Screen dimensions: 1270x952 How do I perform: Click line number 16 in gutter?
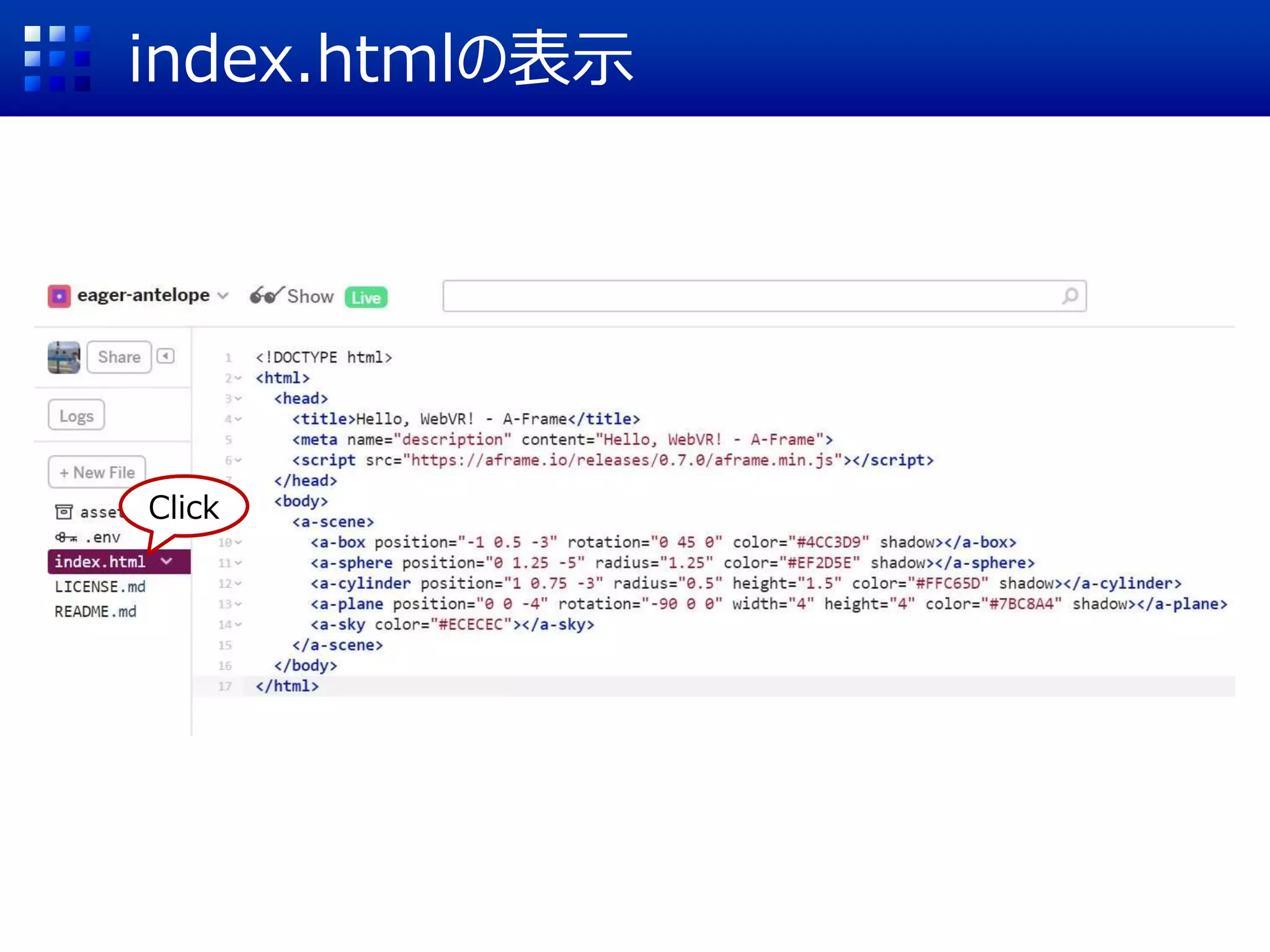pos(225,666)
